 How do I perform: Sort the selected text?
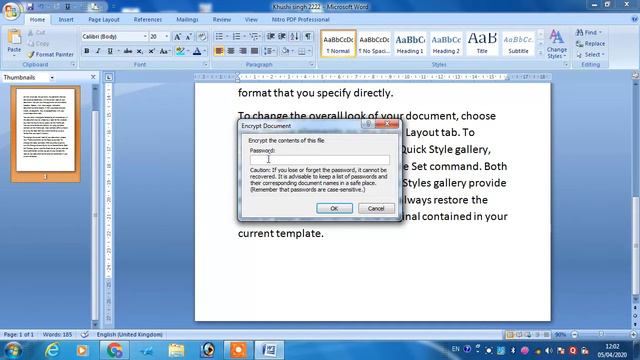point(294,37)
